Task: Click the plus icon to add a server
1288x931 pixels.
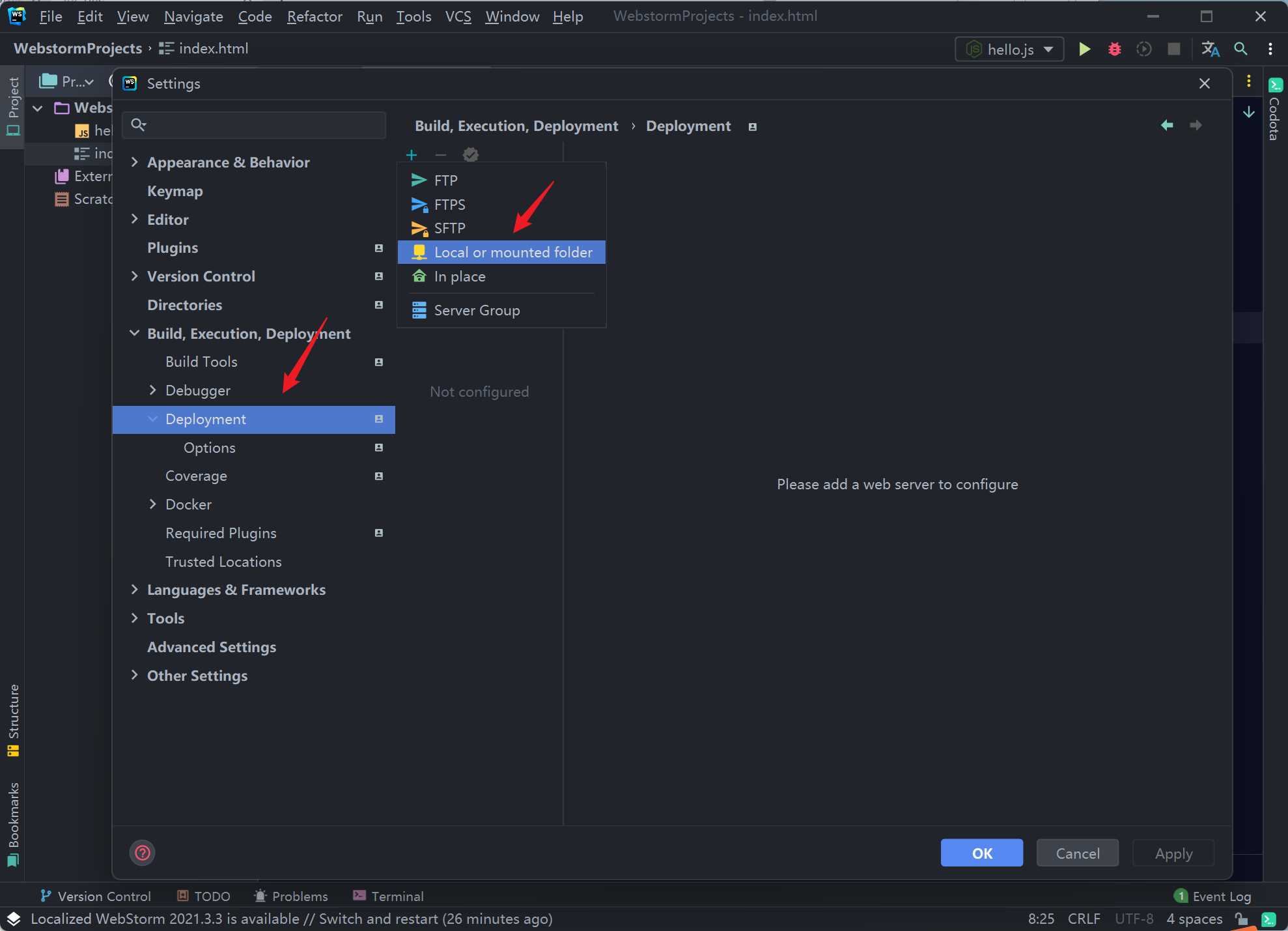Action: [411, 155]
